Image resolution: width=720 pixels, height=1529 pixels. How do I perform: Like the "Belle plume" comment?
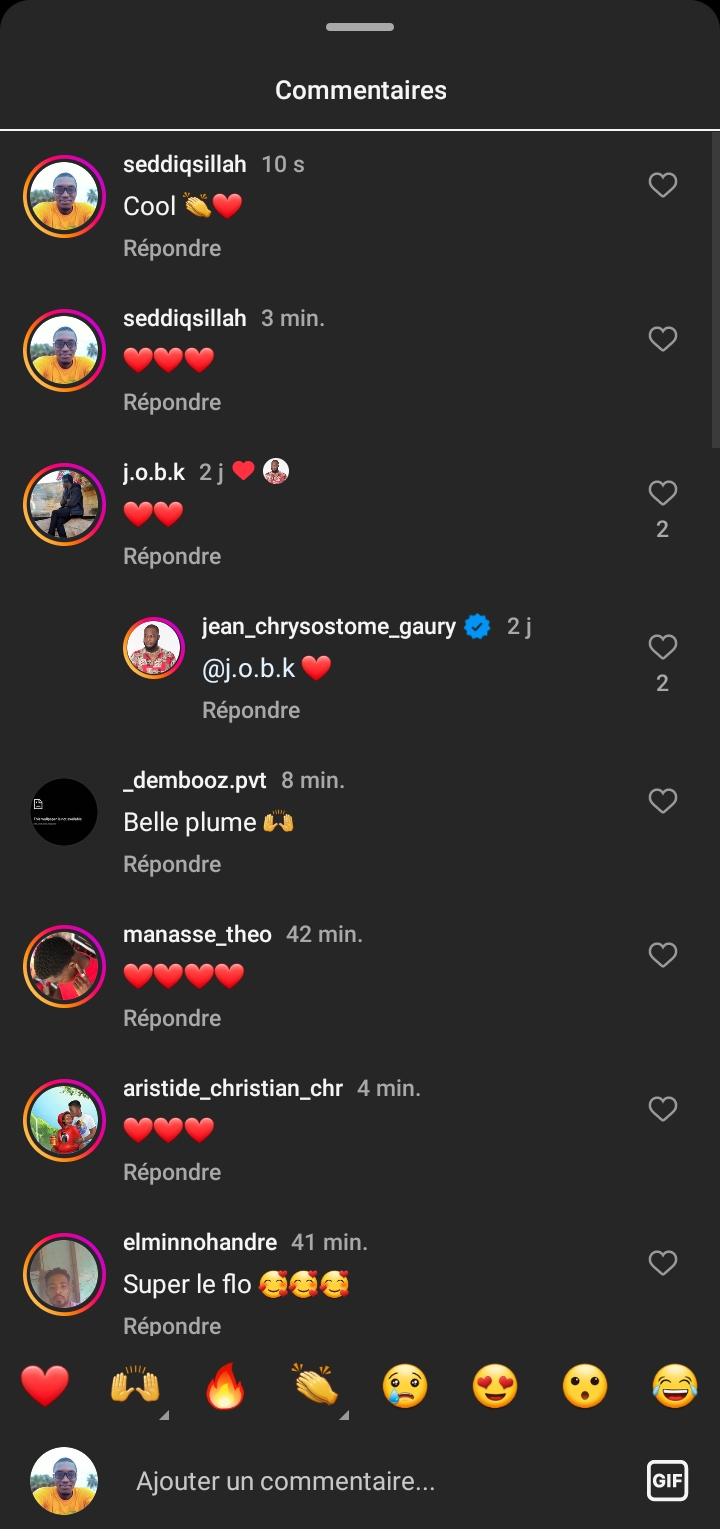coord(663,801)
